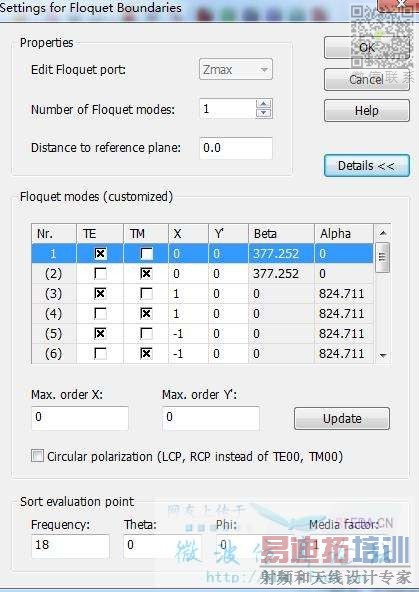This screenshot has height=592, width=419.
Task: Click the Beta column header
Action: [281, 234]
